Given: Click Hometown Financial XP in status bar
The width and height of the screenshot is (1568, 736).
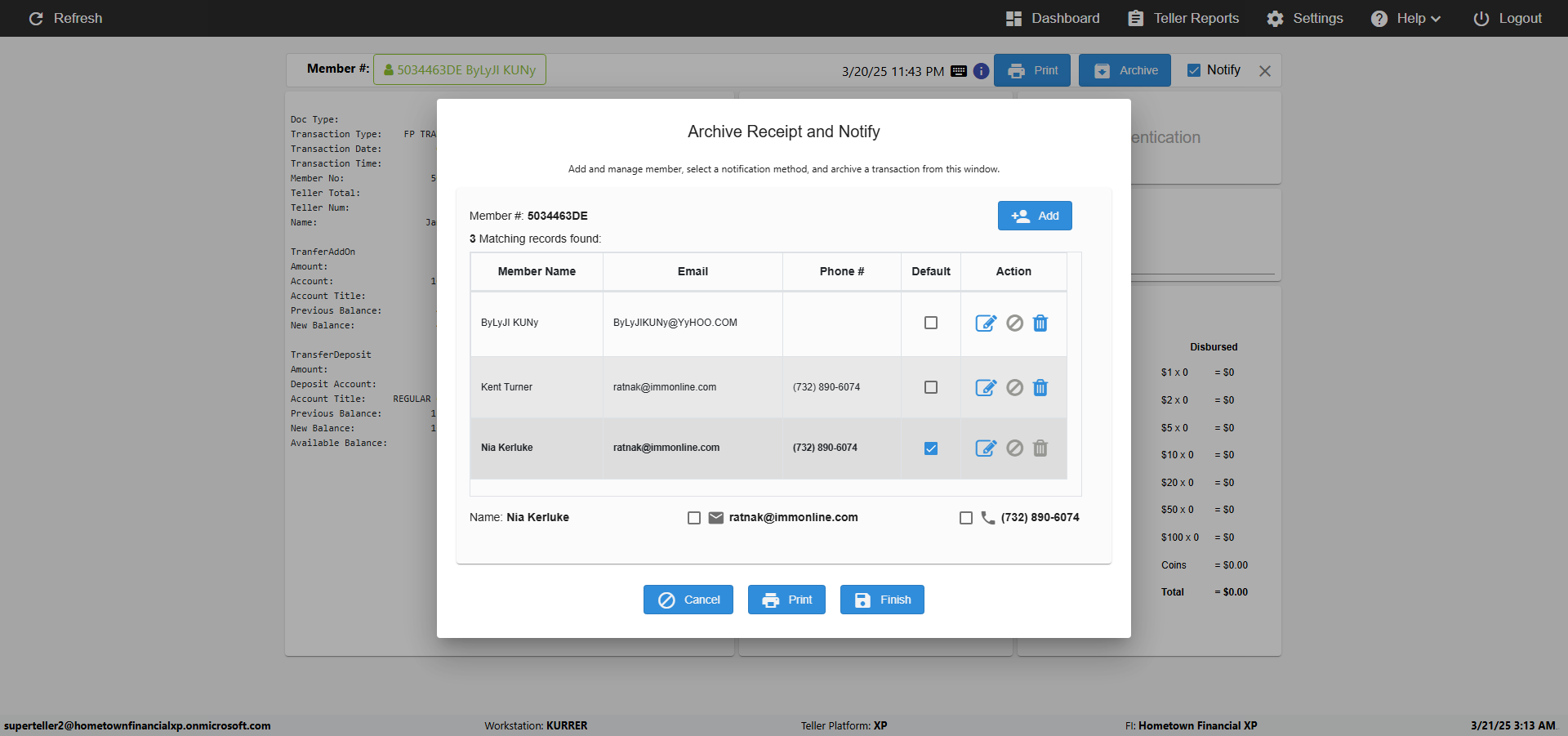Looking at the screenshot, I should (x=1197, y=725).
